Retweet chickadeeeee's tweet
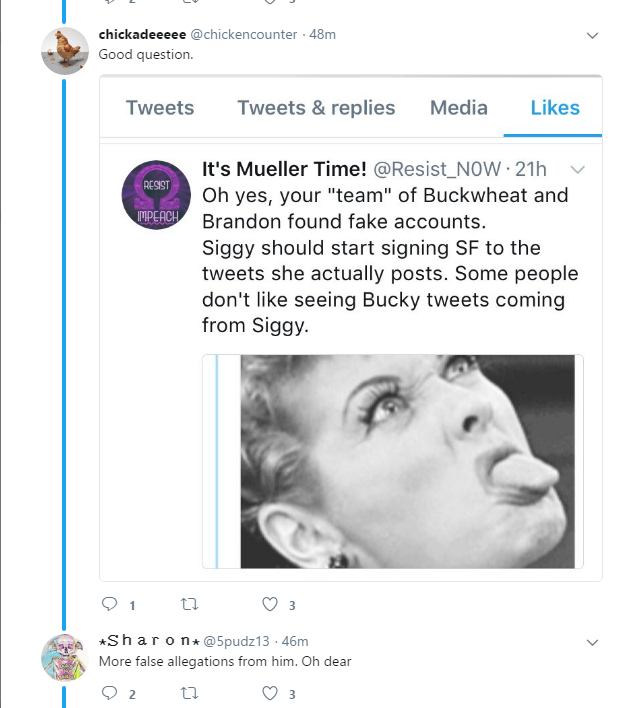This screenshot has width=641, height=708. [x=188, y=604]
